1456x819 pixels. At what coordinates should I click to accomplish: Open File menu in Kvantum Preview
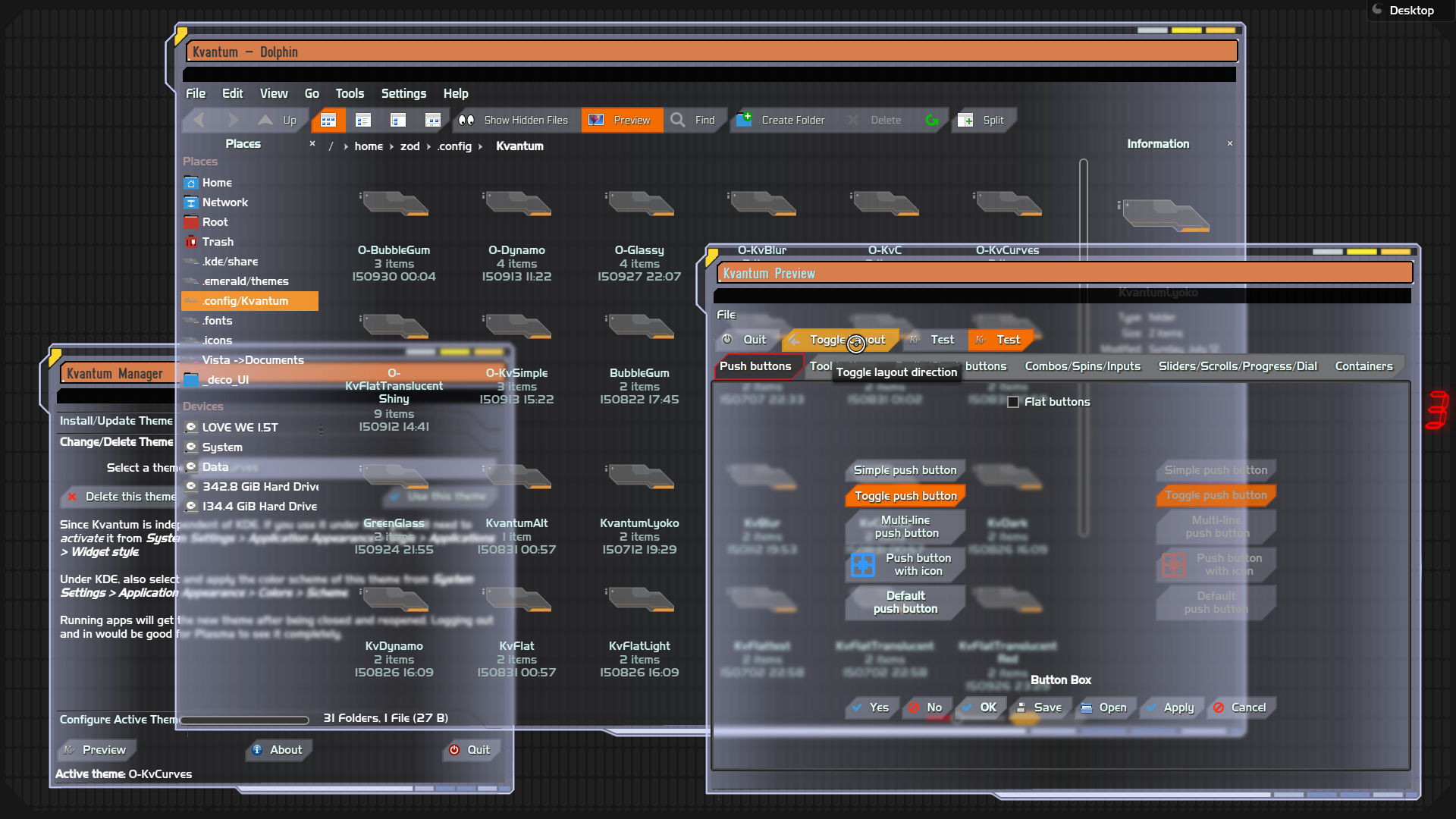coord(726,315)
